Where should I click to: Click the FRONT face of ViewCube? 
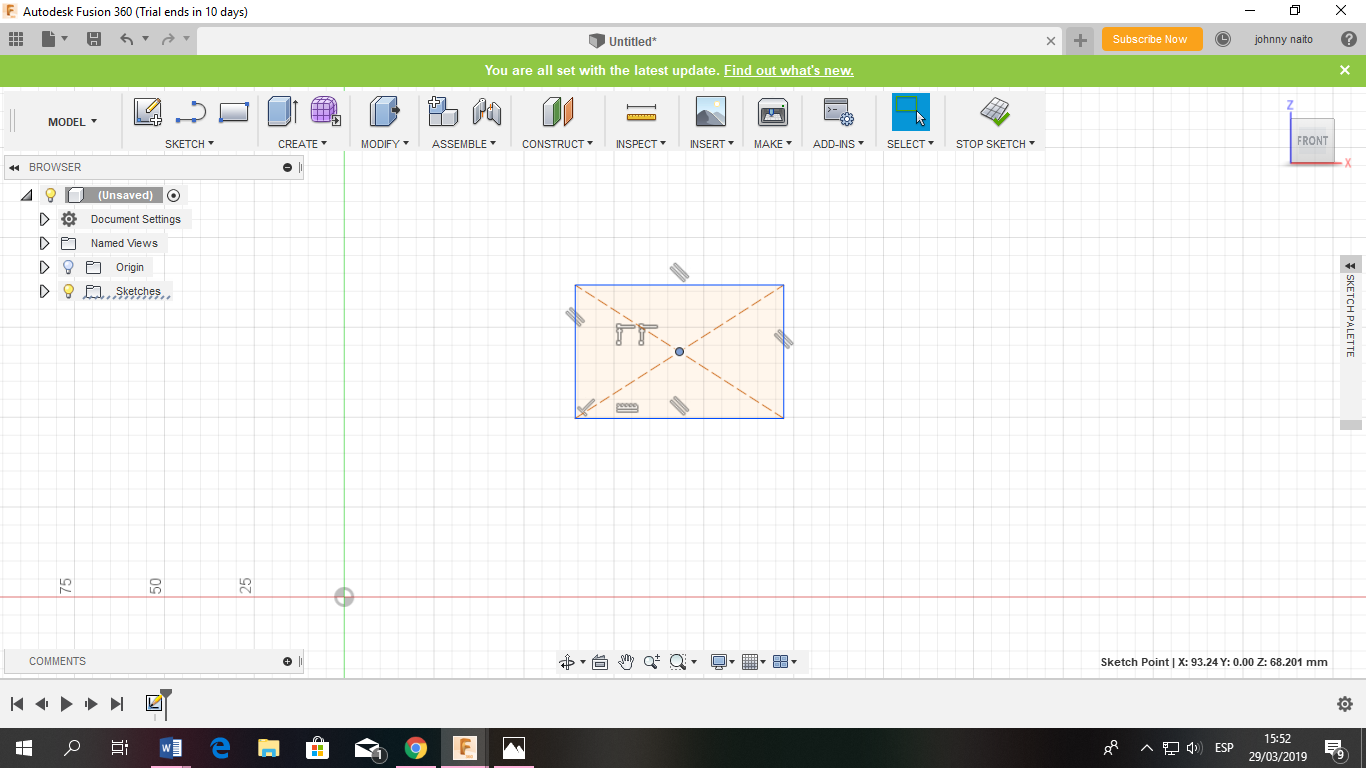1312,141
